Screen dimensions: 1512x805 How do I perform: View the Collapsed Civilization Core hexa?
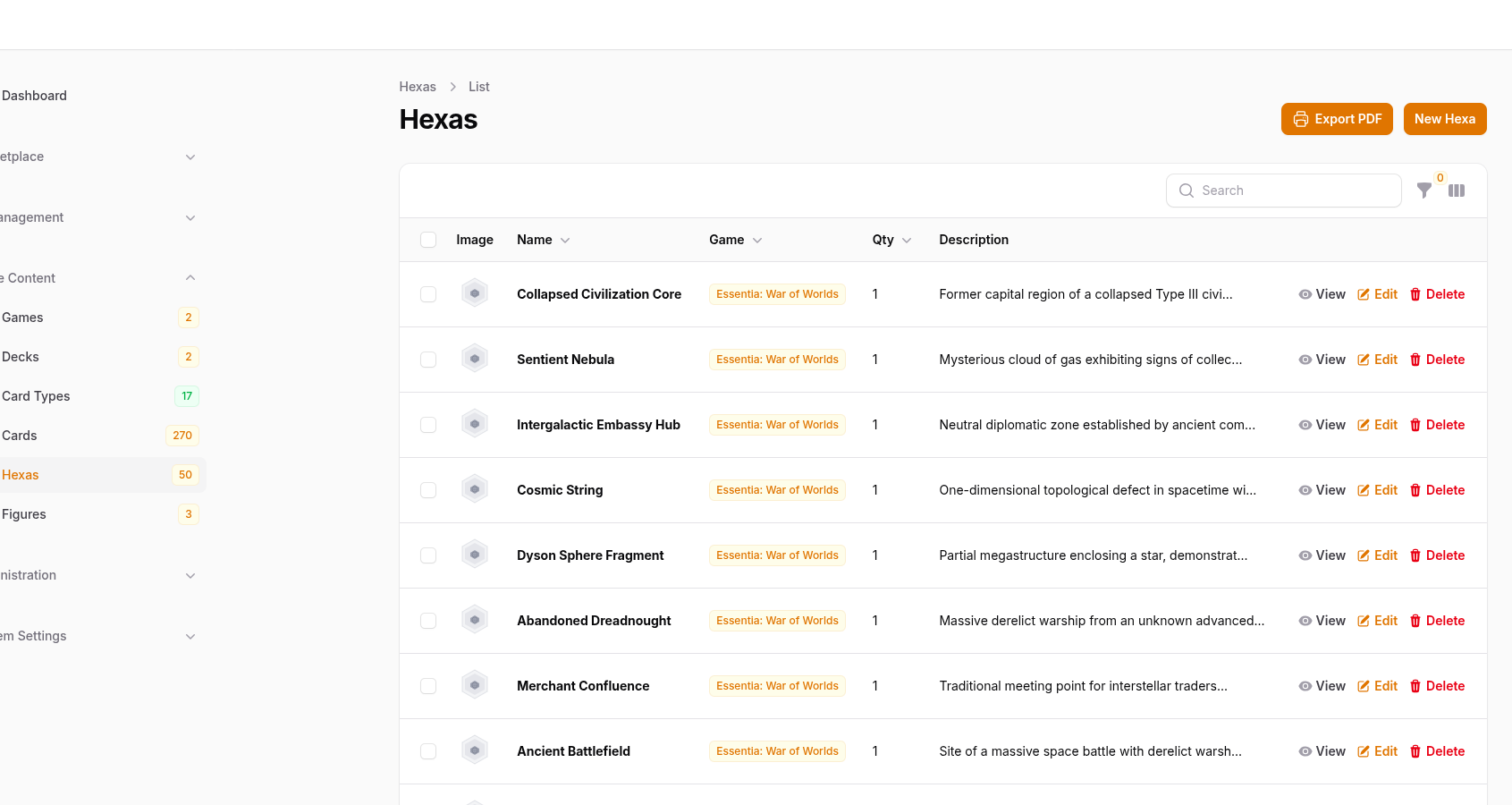pos(1322,294)
